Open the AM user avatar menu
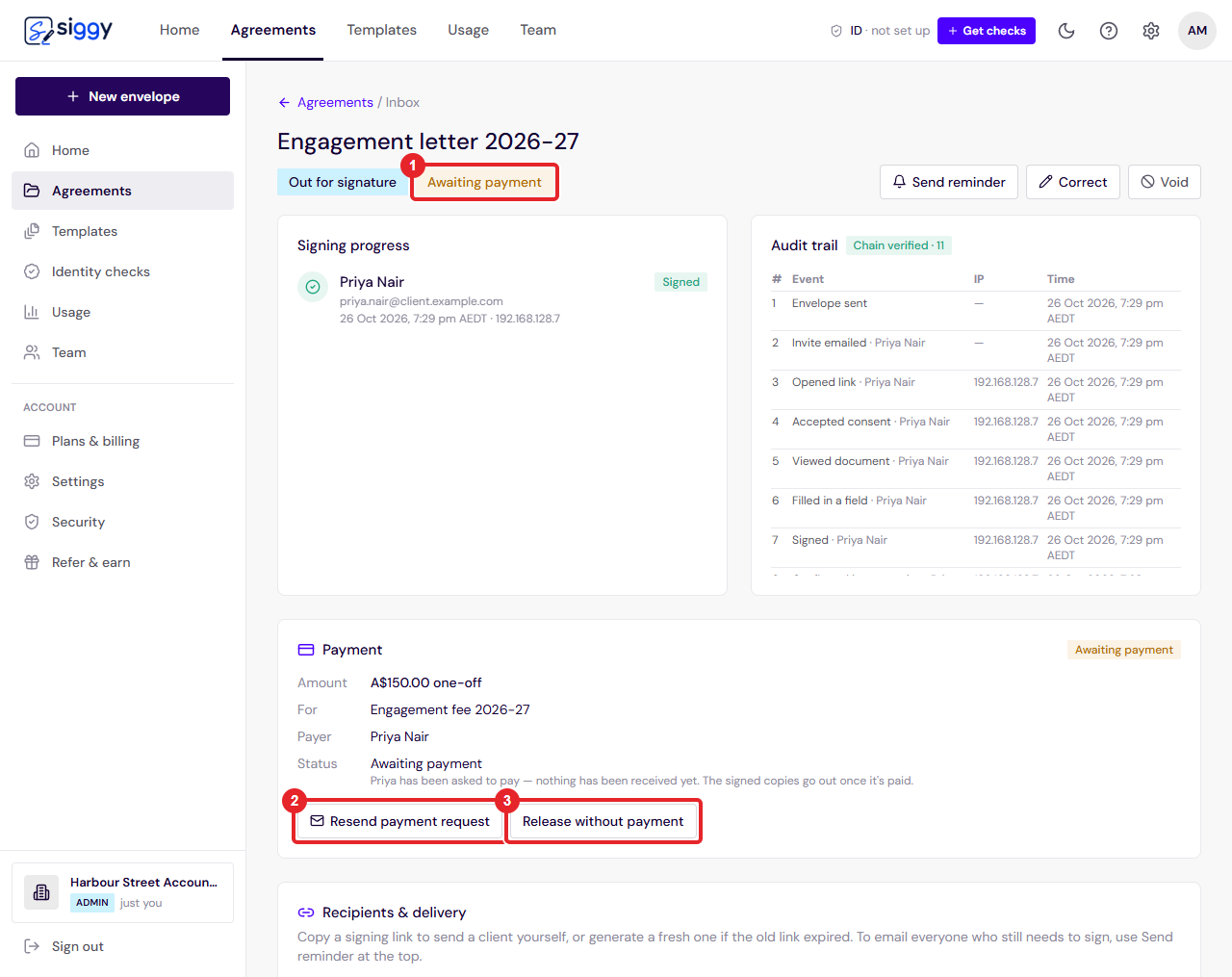Screen dimensions: 1232x977 pos(1197,31)
